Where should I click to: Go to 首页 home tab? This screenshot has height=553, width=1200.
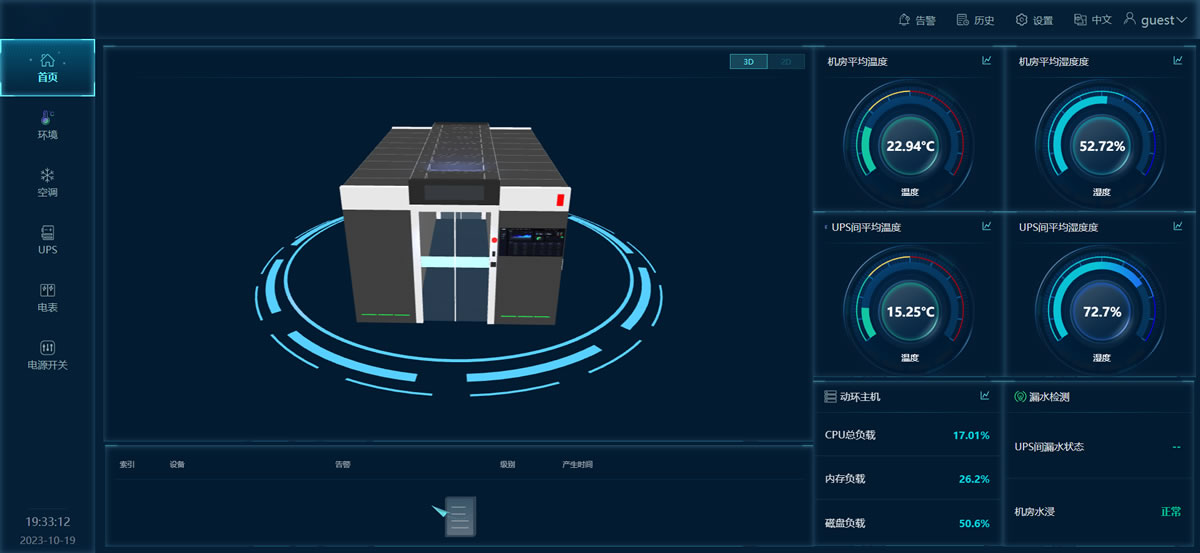47,68
